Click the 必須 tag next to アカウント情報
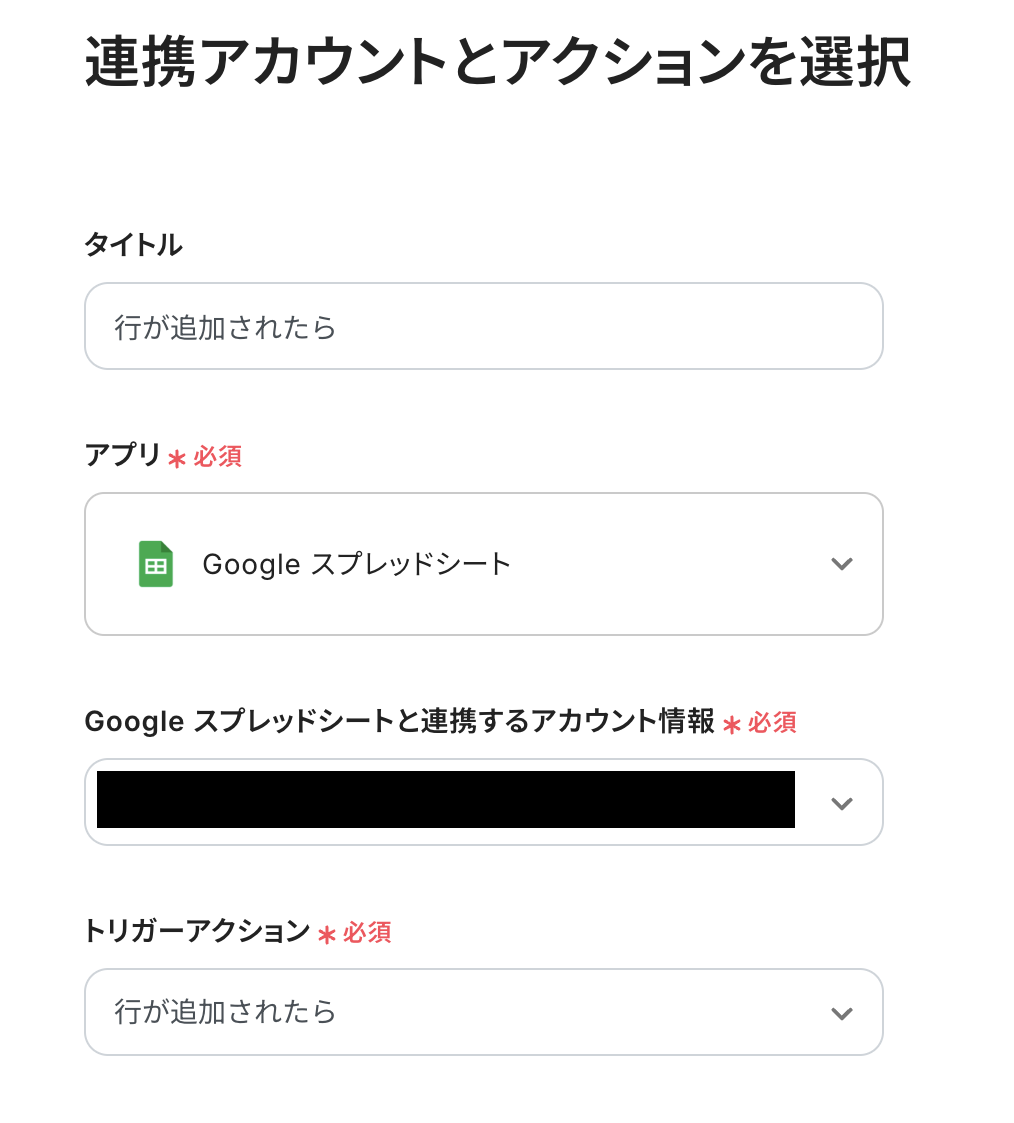Image resolution: width=1014 pixels, height=1123 pixels. point(772,723)
